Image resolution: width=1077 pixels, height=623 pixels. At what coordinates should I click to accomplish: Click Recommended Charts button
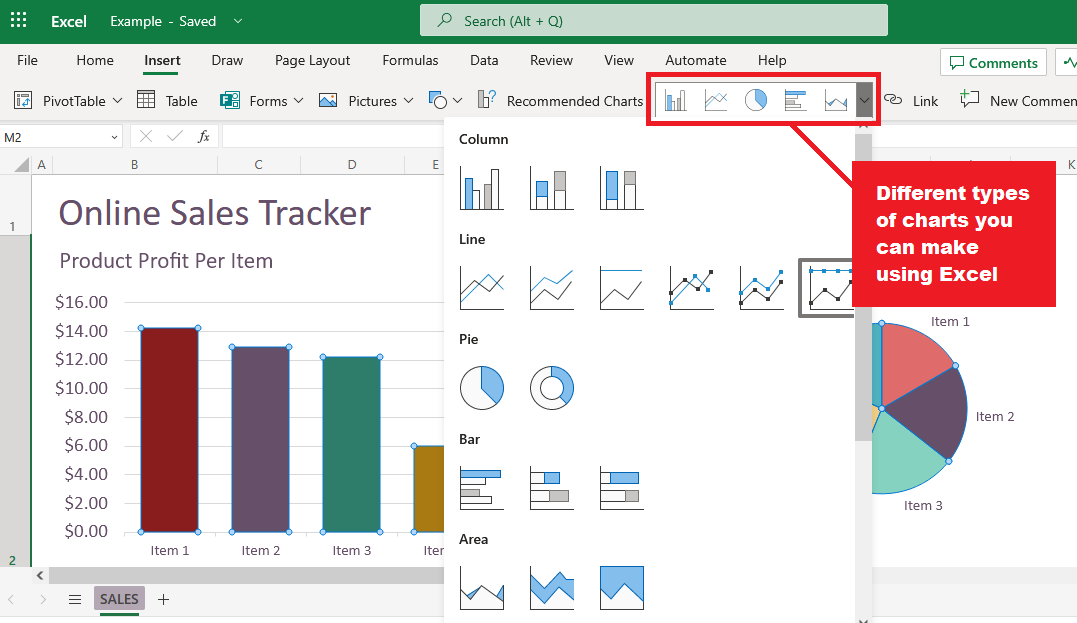pos(560,100)
